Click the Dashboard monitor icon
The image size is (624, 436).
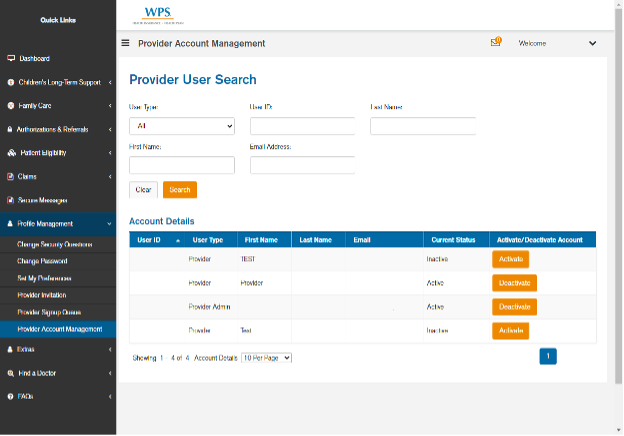11,59
